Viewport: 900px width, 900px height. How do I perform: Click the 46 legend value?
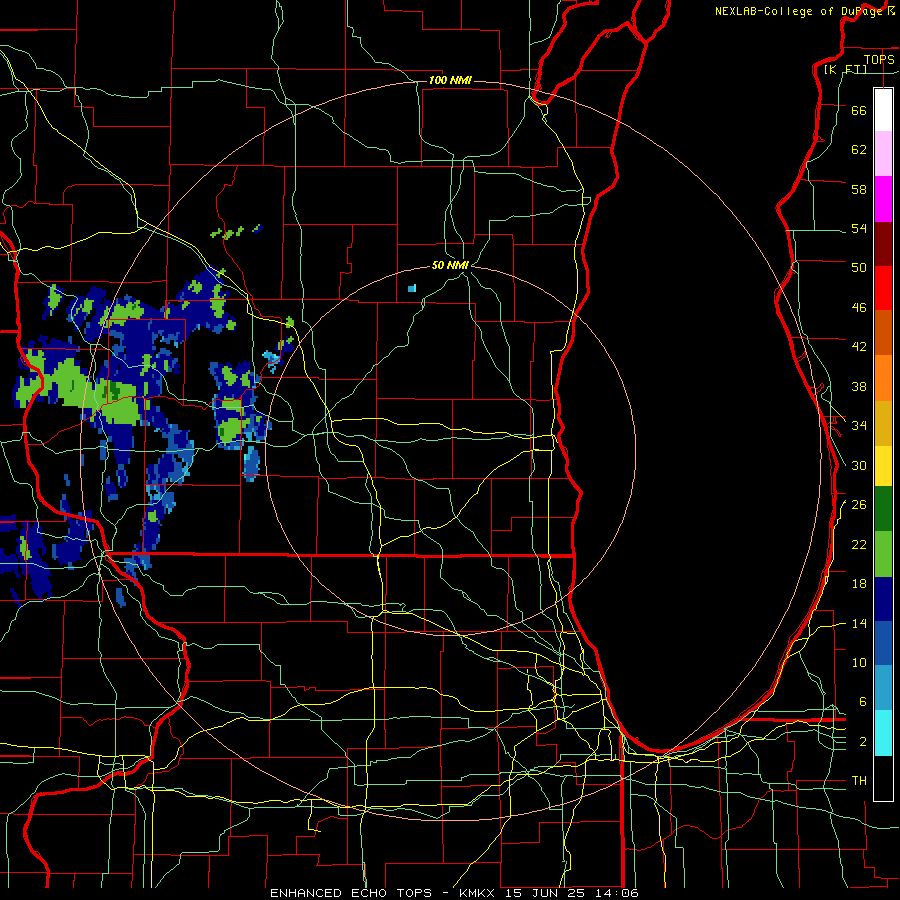[x=859, y=308]
